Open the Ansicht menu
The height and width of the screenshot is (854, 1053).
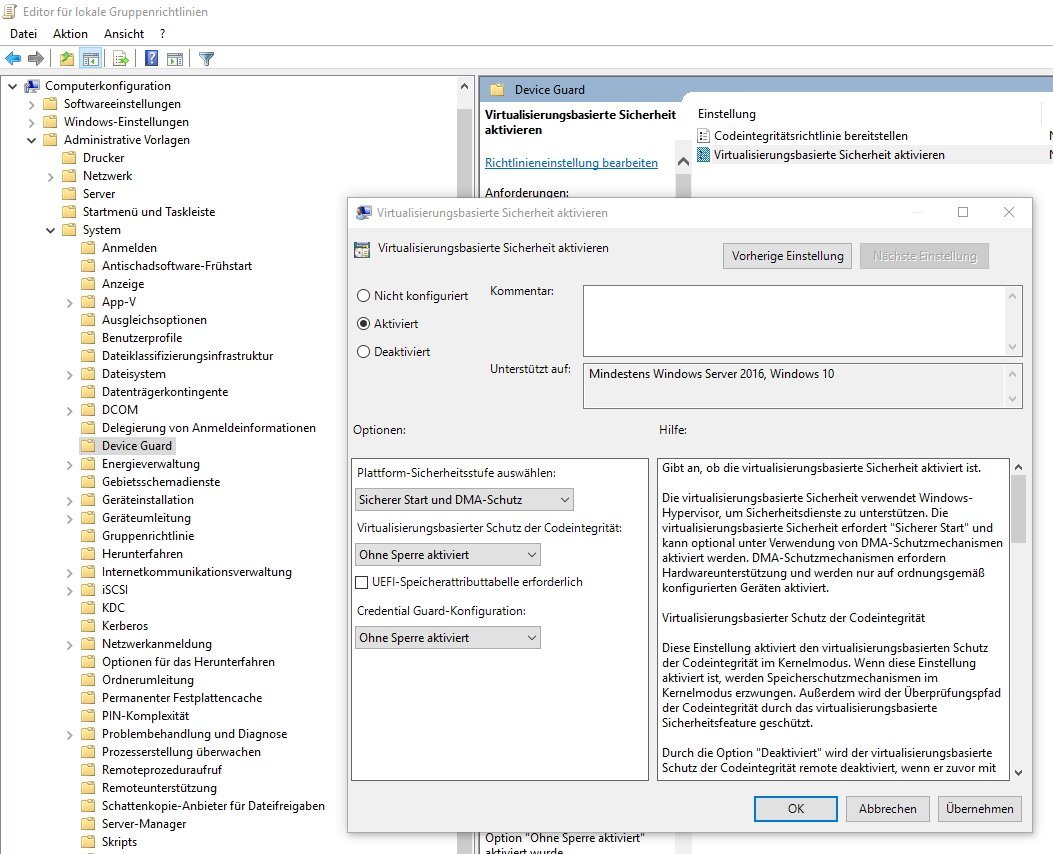(124, 33)
